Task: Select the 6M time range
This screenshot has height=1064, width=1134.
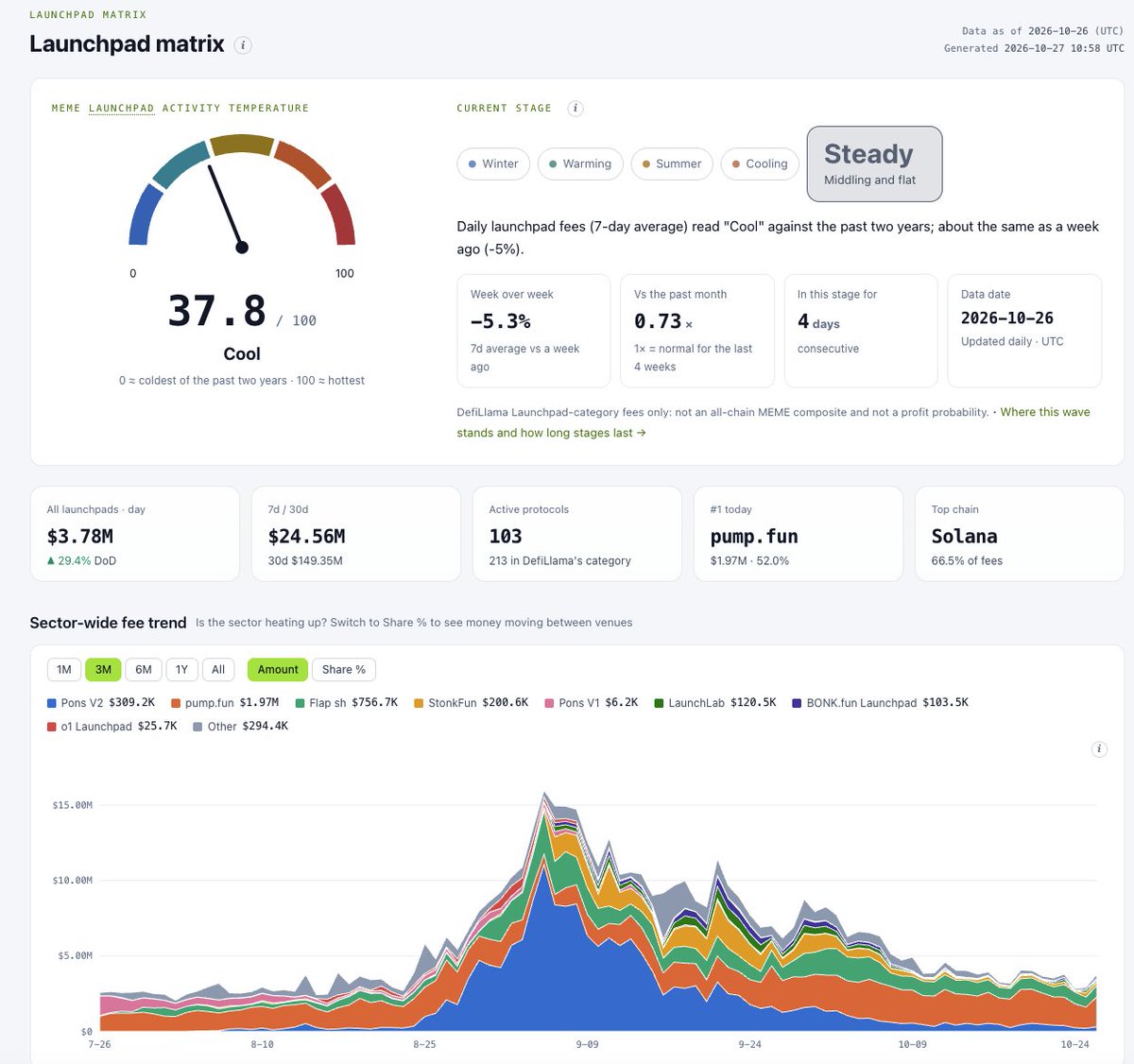Action: pyautogui.click(x=144, y=670)
